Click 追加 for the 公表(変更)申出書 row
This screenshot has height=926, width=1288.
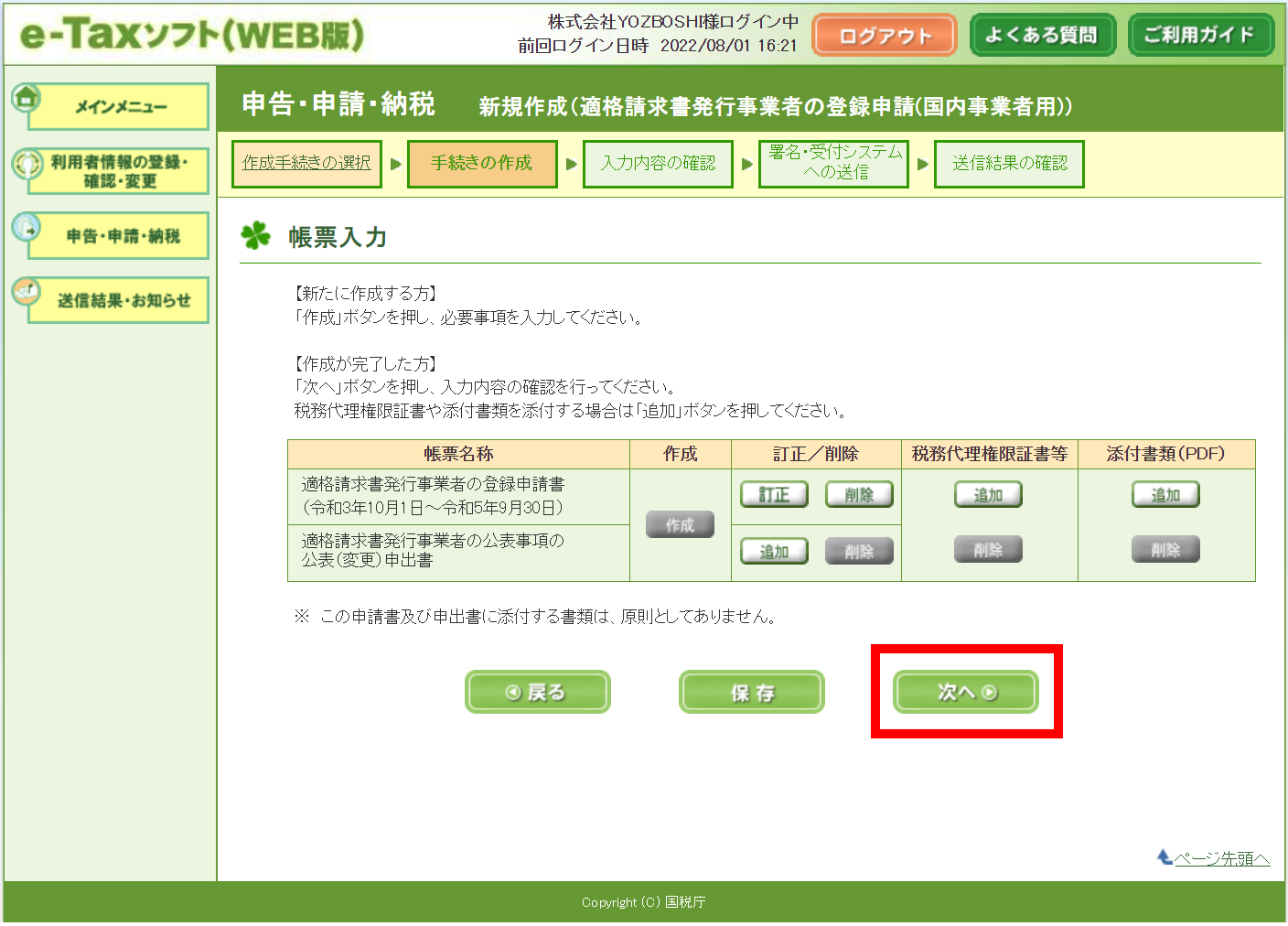coord(774,552)
